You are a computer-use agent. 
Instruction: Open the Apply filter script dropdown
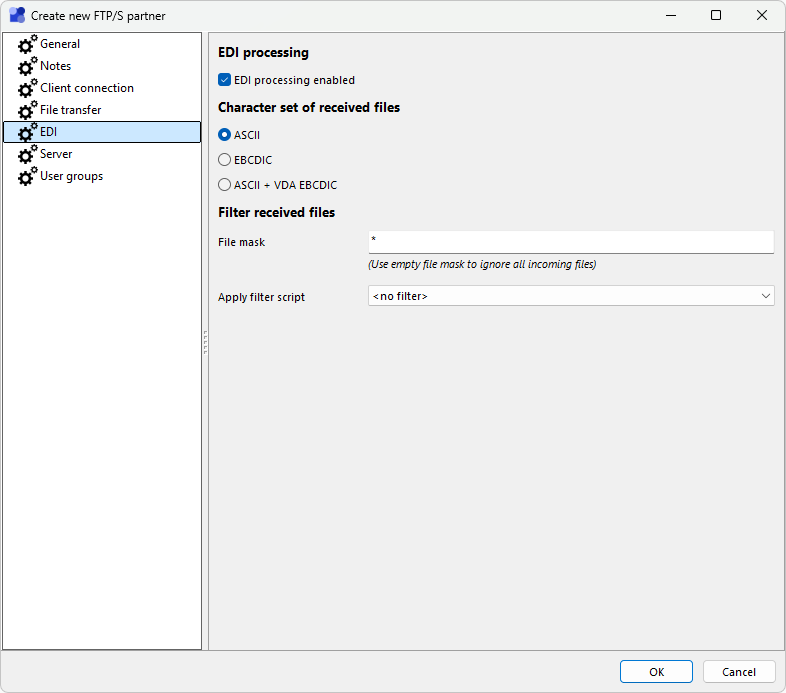pos(571,296)
